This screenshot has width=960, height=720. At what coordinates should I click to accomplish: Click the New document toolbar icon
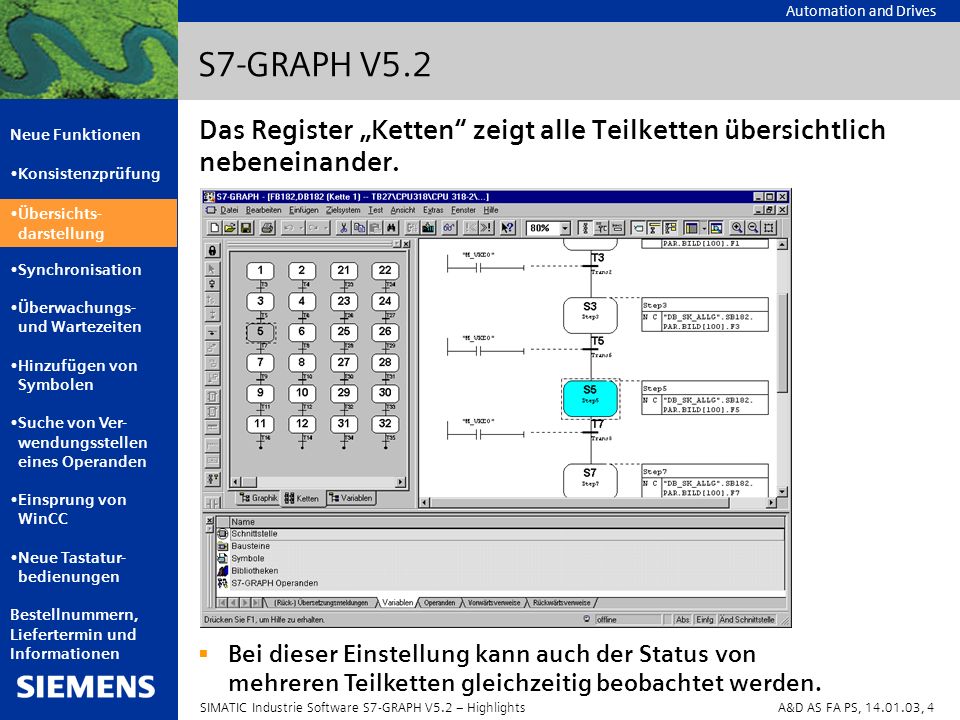(x=214, y=228)
